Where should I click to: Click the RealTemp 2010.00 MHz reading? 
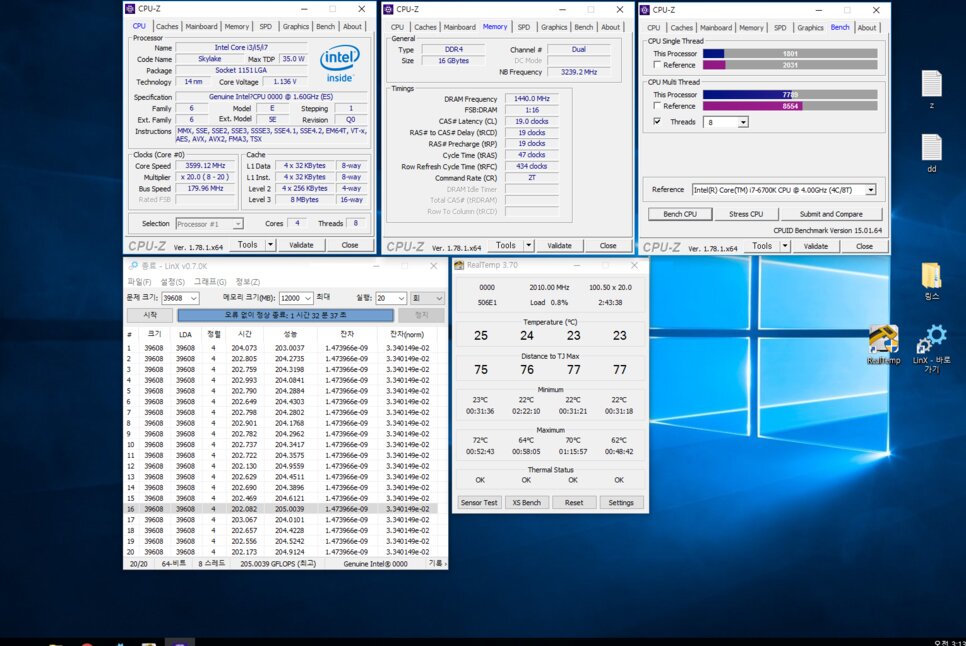(549, 288)
